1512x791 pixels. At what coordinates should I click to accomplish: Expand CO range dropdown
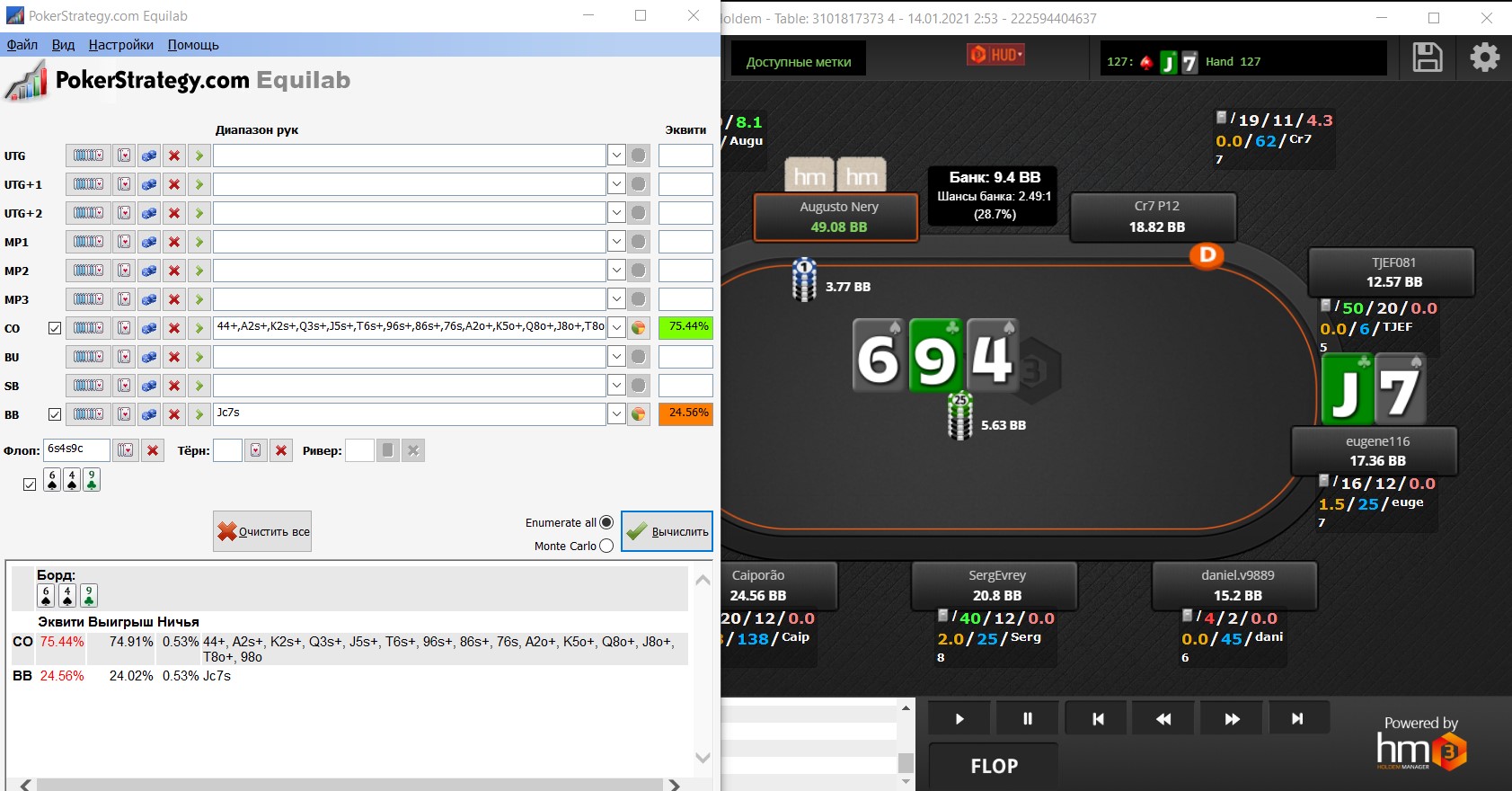point(616,328)
